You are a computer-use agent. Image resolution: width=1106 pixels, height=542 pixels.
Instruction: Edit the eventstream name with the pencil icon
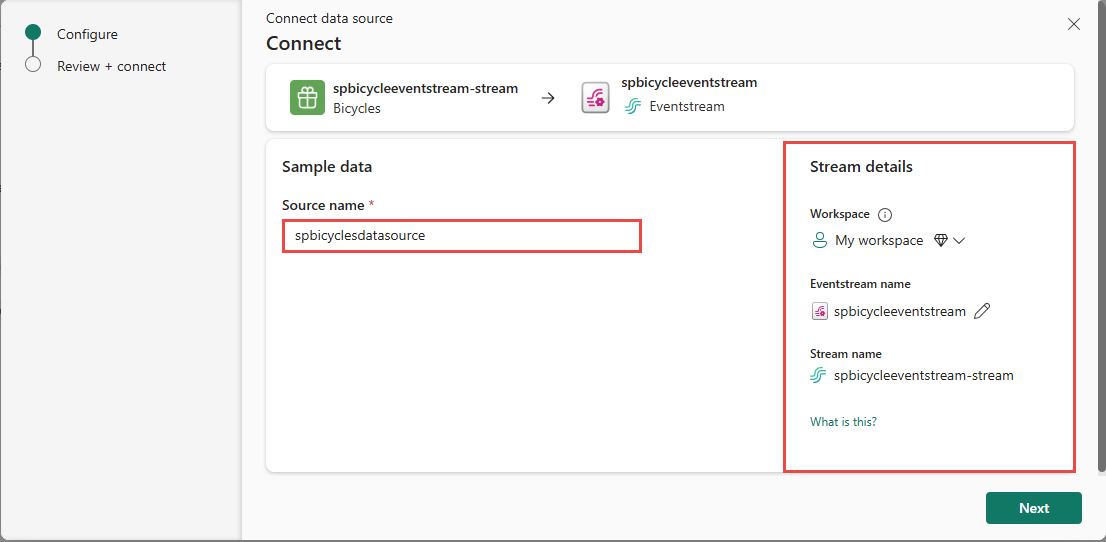click(982, 311)
